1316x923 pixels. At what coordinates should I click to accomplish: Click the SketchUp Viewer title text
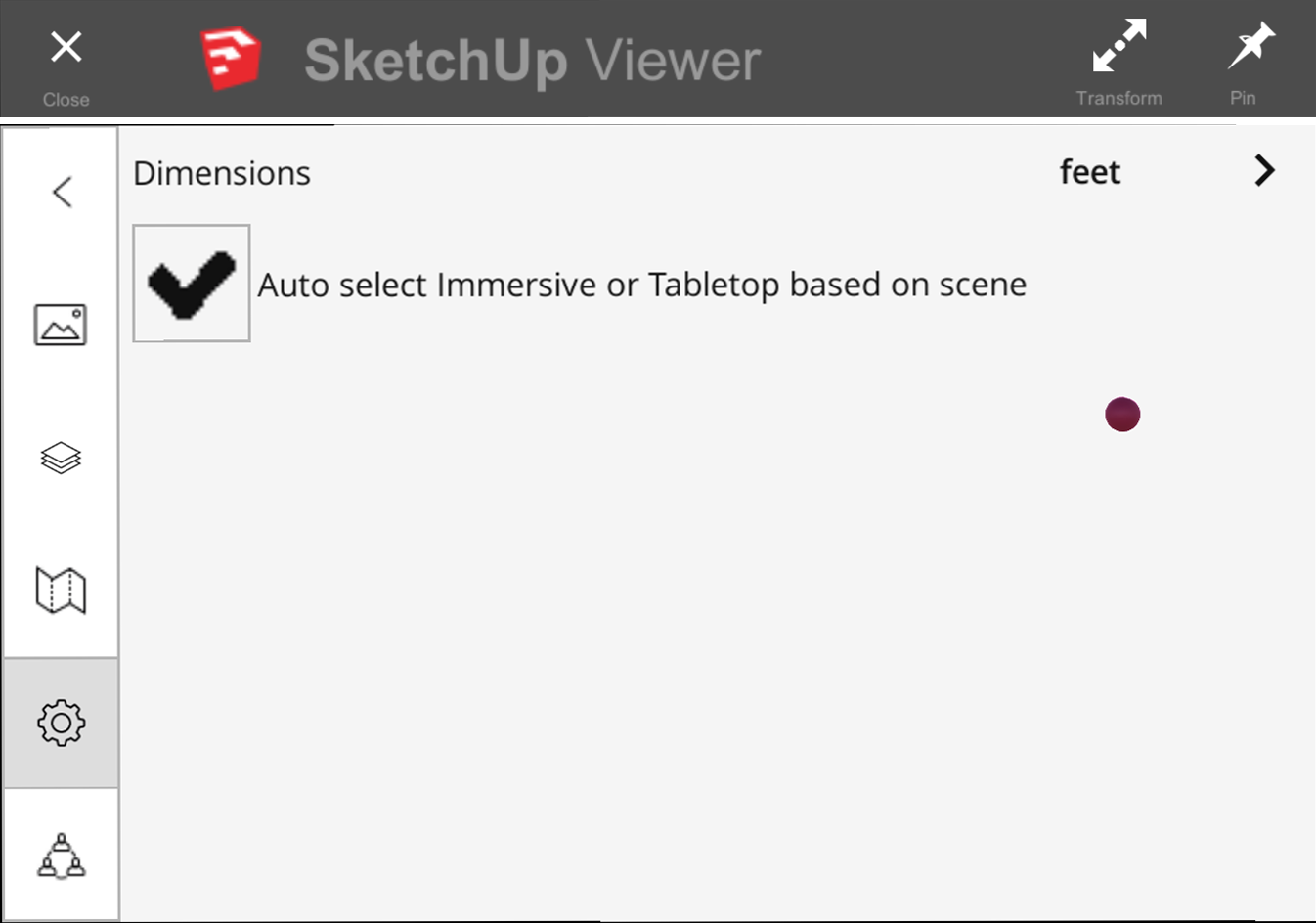(533, 61)
